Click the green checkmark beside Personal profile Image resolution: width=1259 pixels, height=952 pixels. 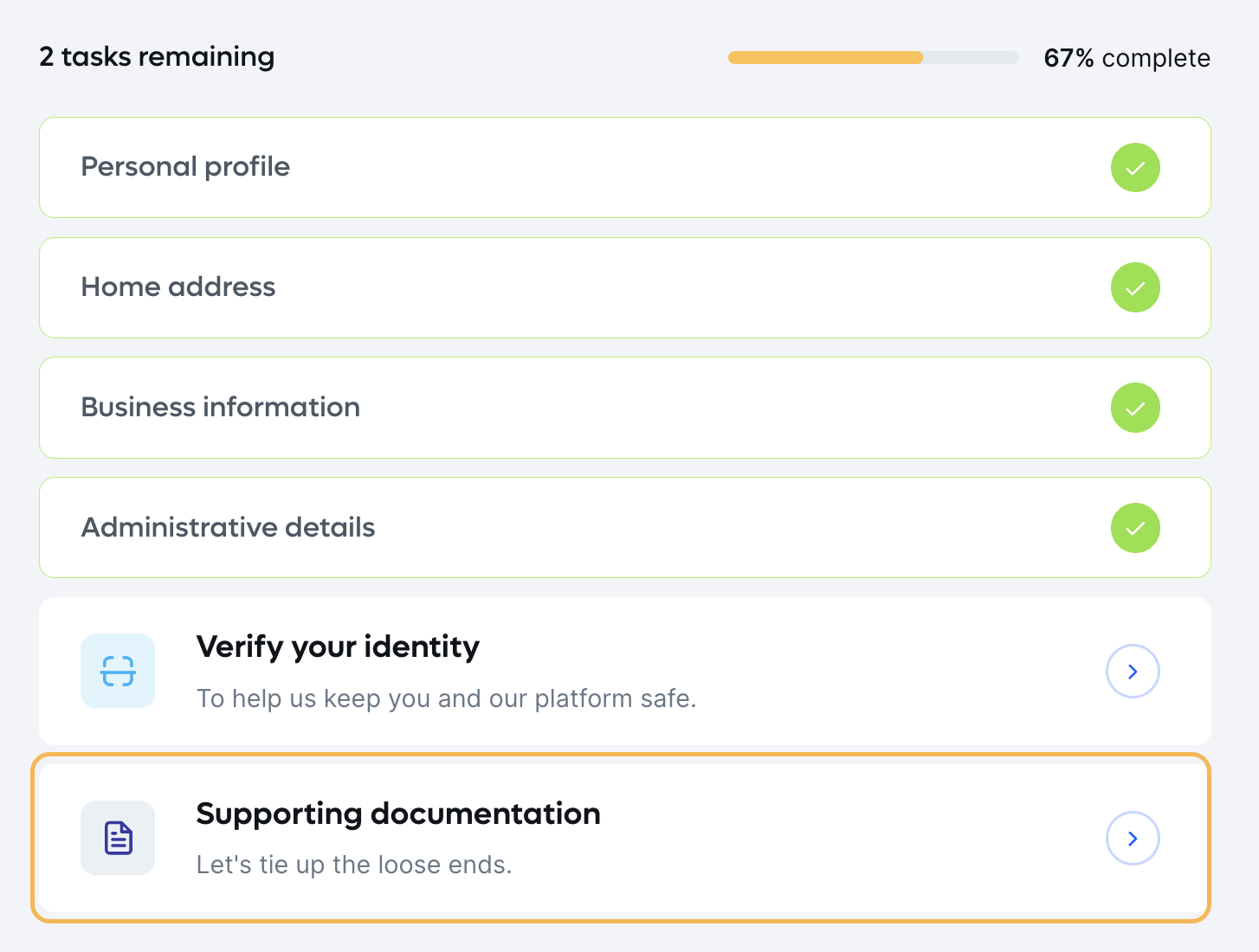point(1135,167)
